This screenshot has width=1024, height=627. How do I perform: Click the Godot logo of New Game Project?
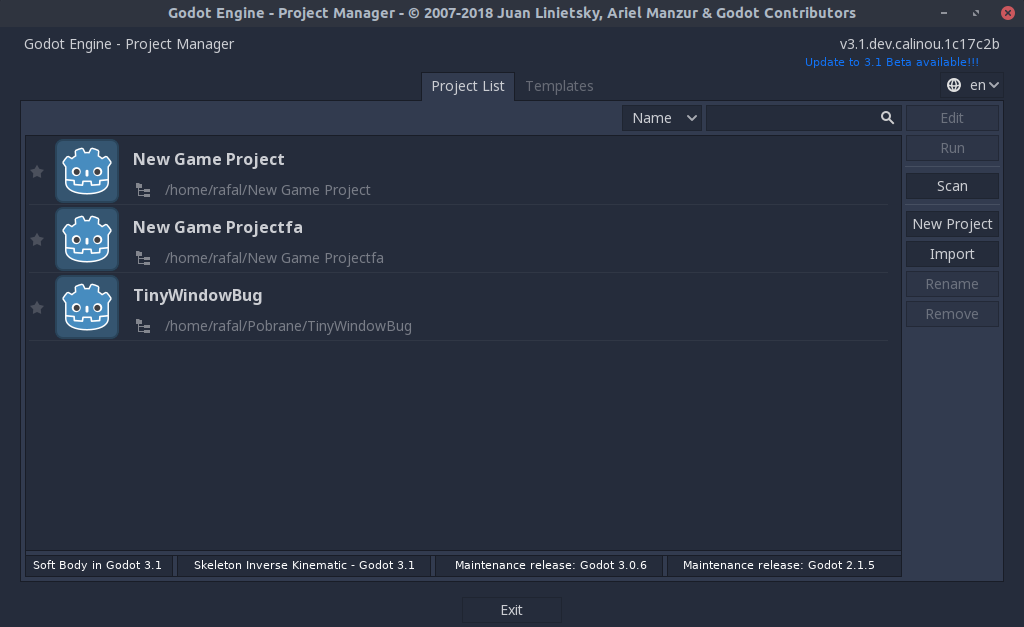tap(87, 171)
